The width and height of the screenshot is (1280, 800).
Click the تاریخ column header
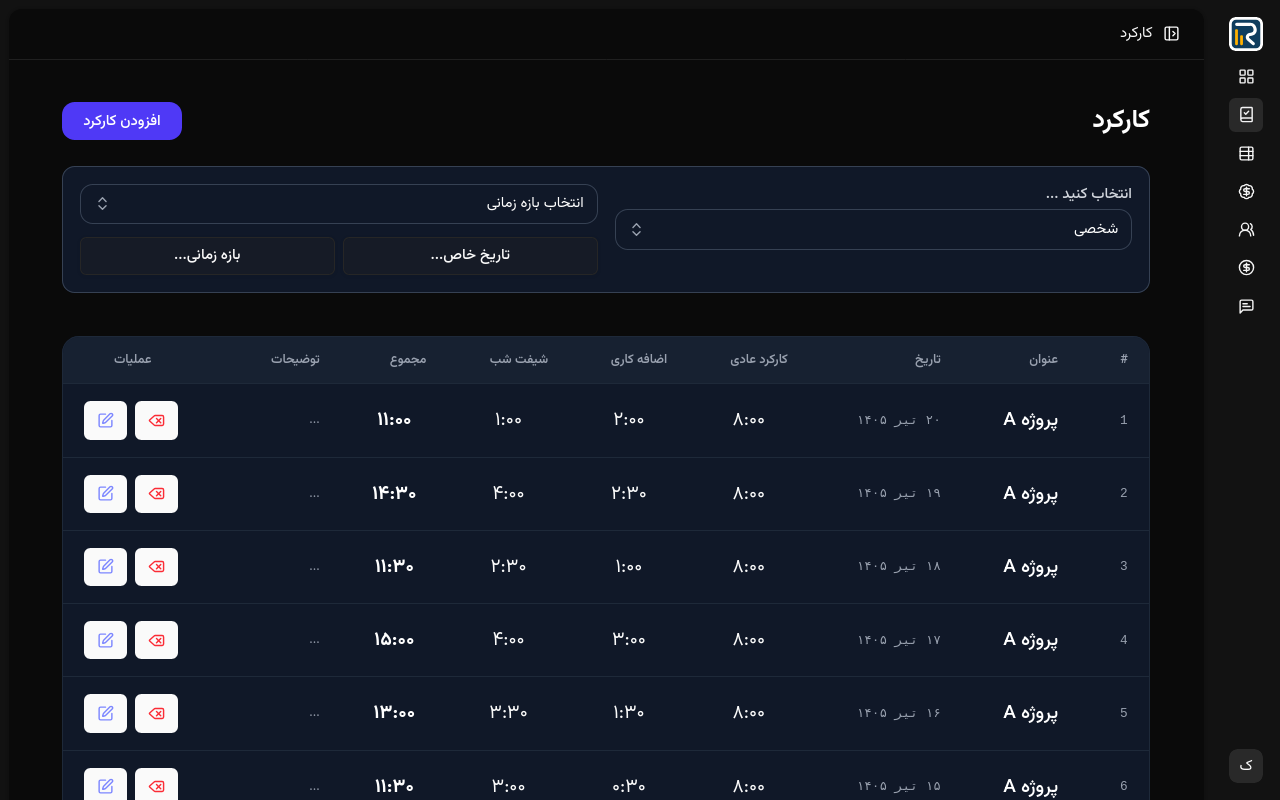[927, 360]
